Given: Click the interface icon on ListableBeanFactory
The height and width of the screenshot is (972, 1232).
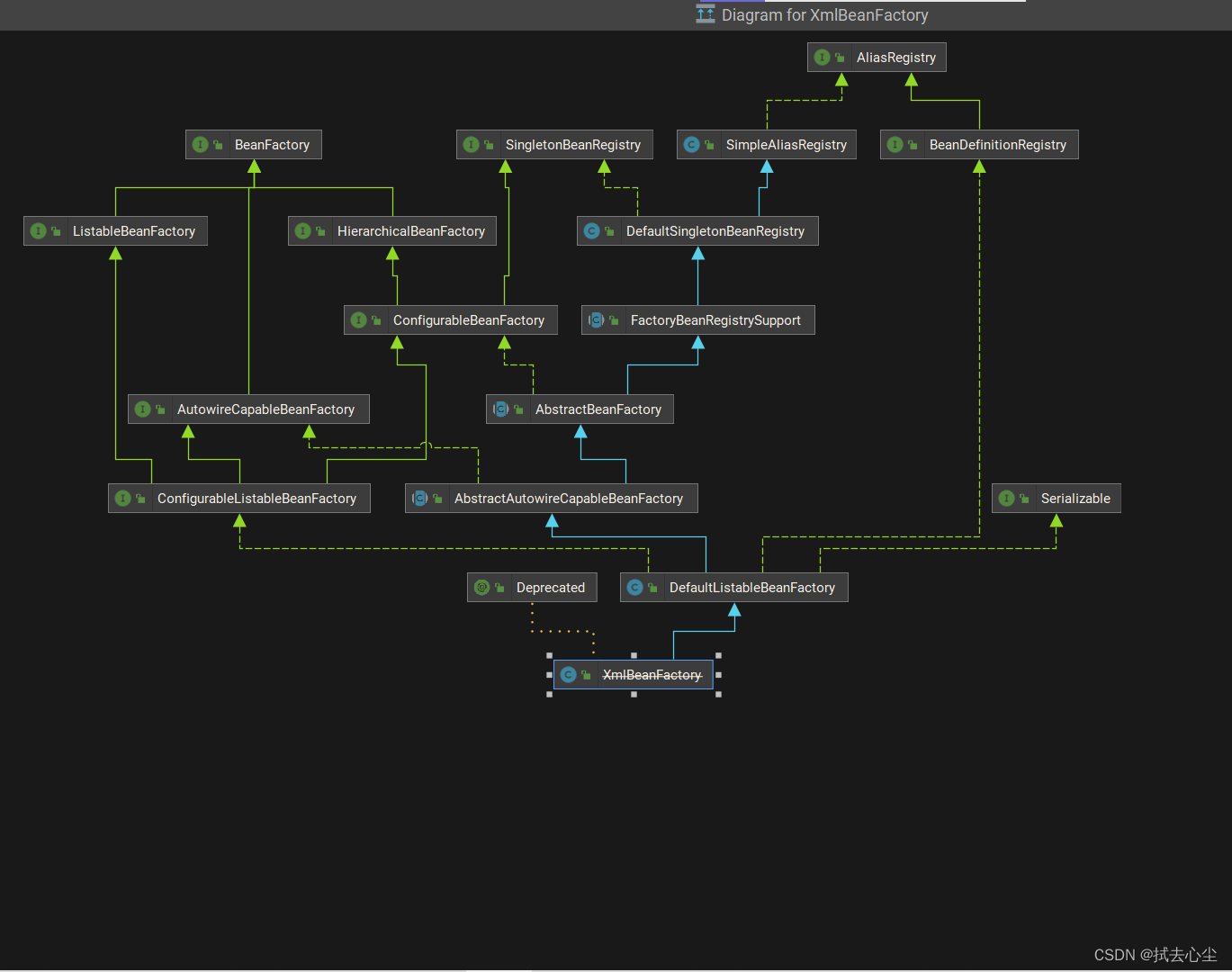Looking at the screenshot, I should tap(38, 231).
